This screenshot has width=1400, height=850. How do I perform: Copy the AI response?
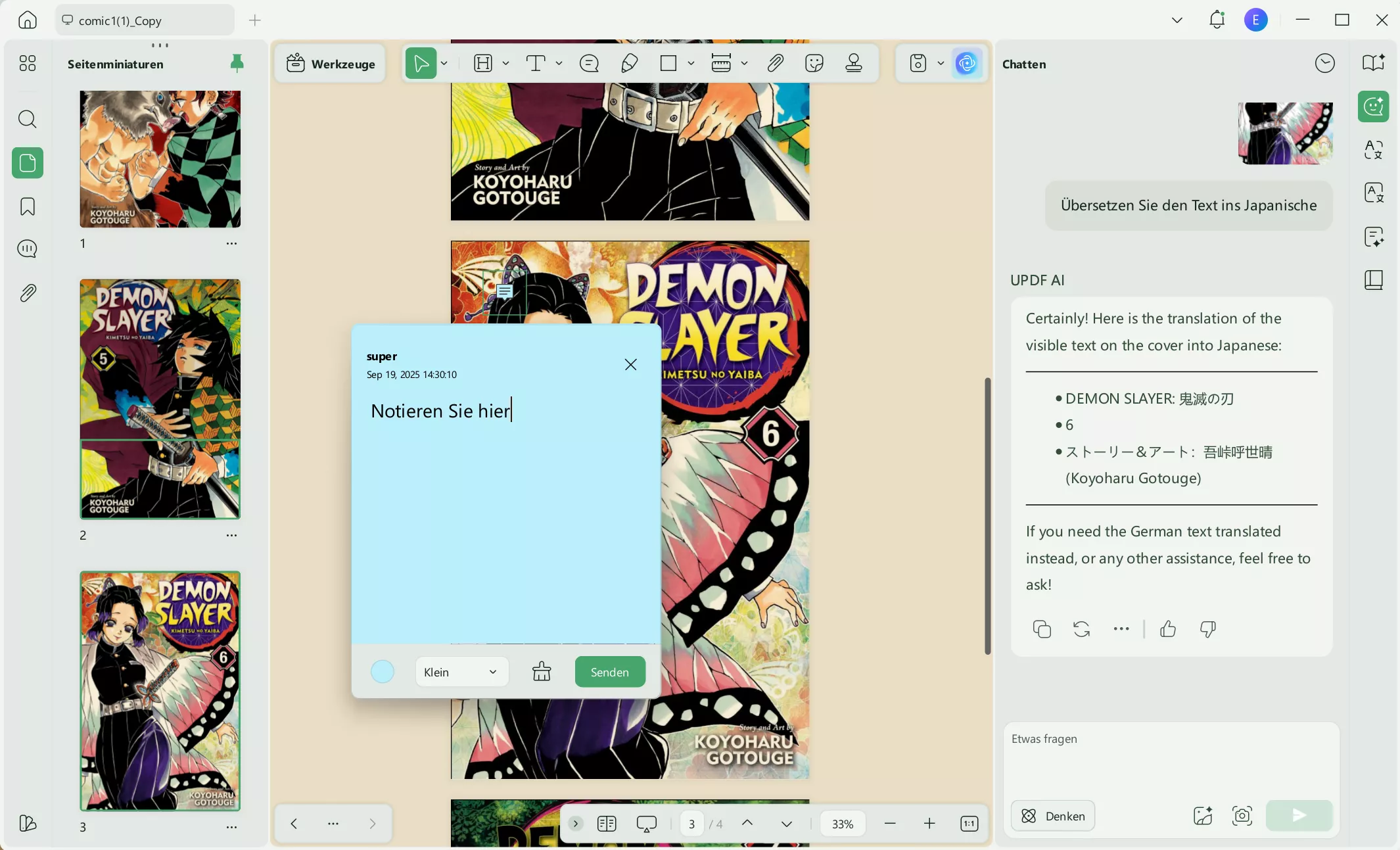click(1042, 629)
